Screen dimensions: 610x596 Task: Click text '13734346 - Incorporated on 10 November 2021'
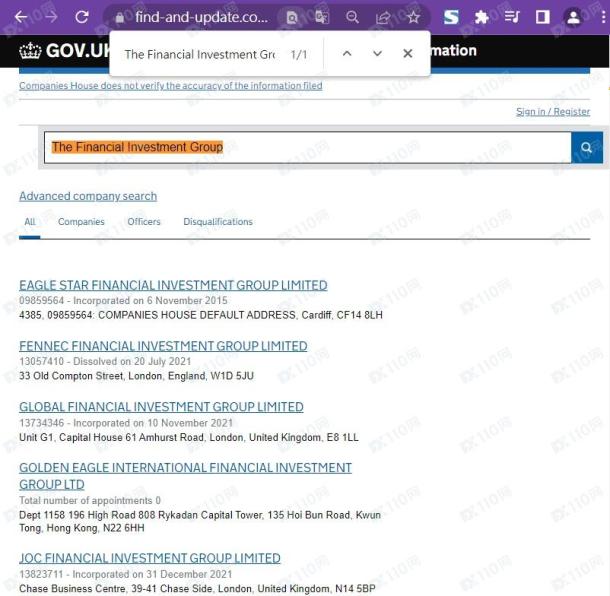(126, 423)
